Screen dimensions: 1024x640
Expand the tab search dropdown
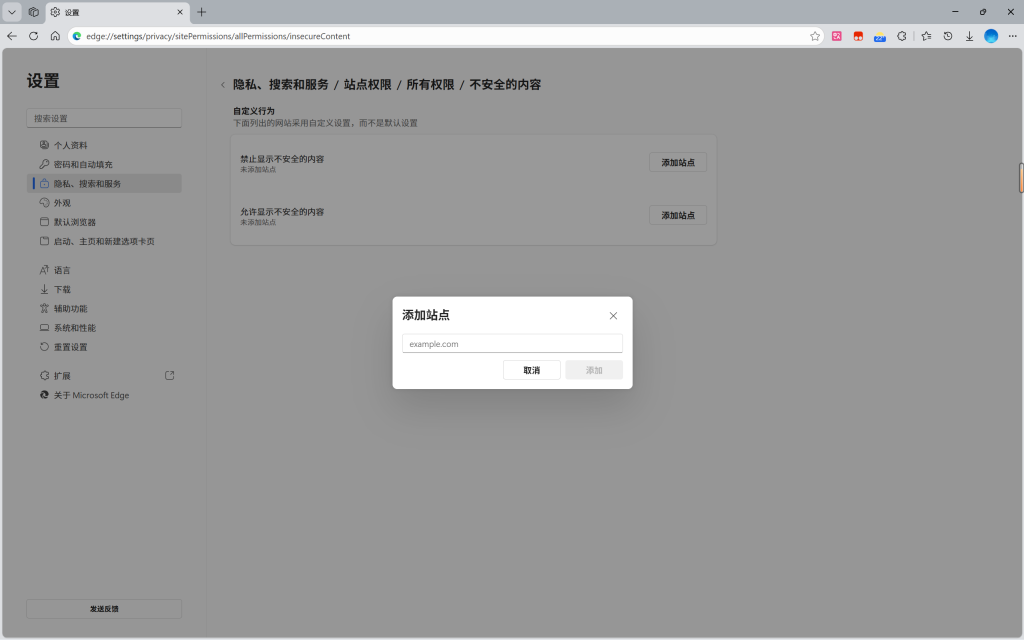coord(12,12)
